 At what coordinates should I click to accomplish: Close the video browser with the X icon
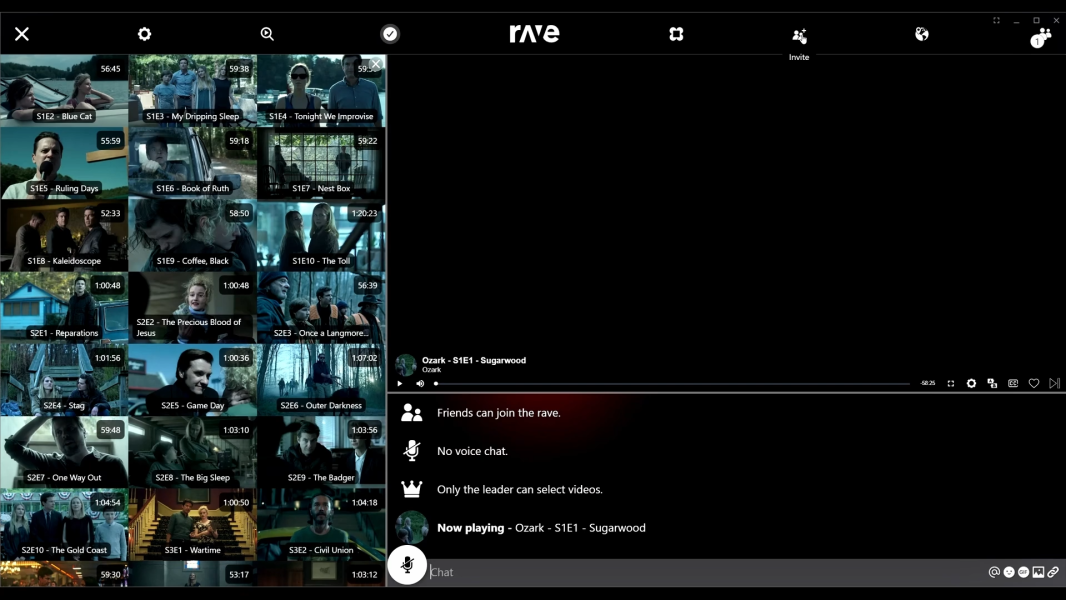pos(22,34)
